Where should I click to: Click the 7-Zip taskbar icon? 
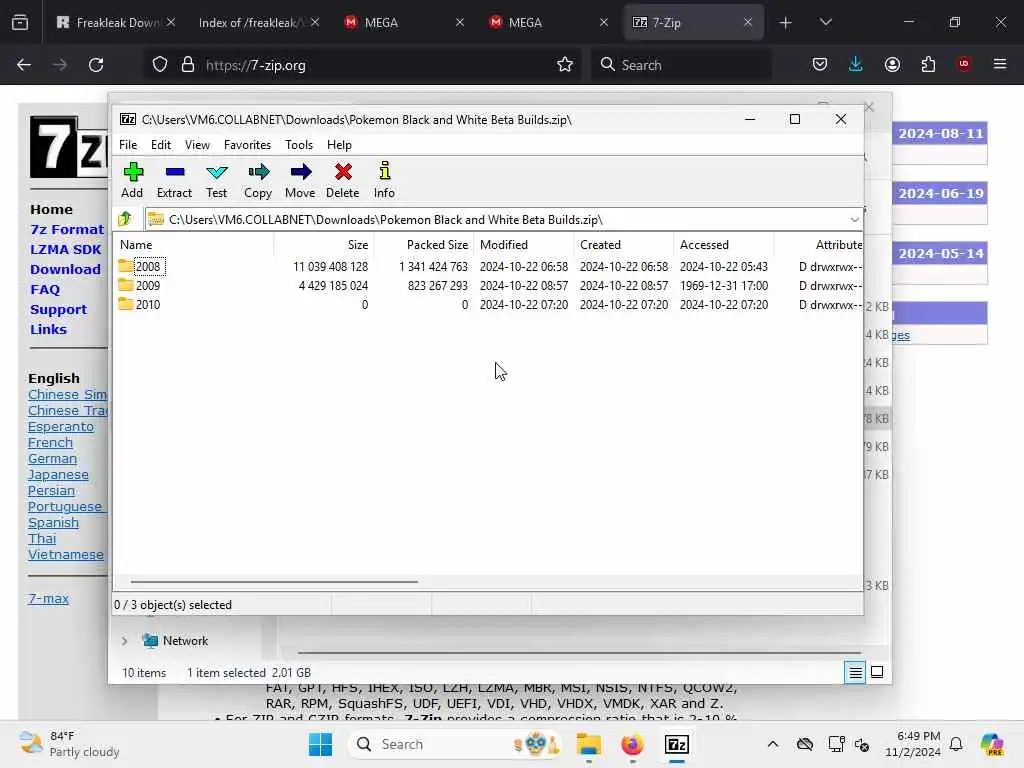677,744
